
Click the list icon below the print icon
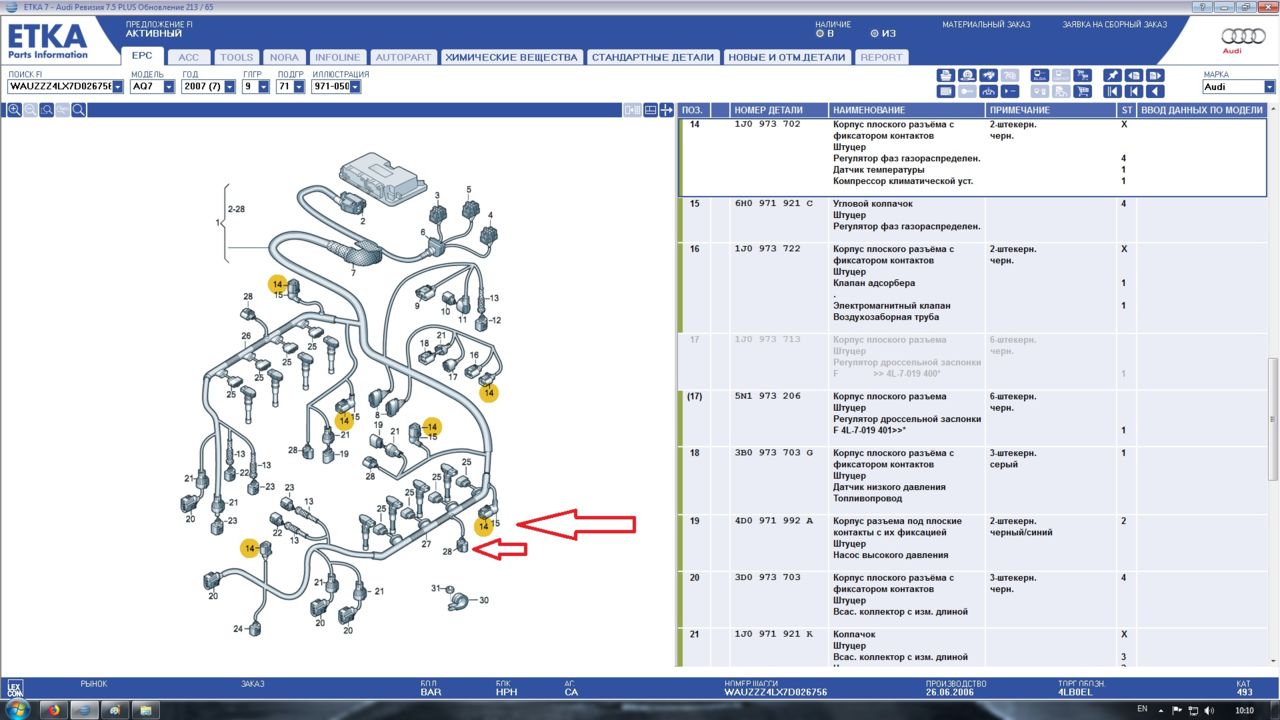click(x=946, y=91)
